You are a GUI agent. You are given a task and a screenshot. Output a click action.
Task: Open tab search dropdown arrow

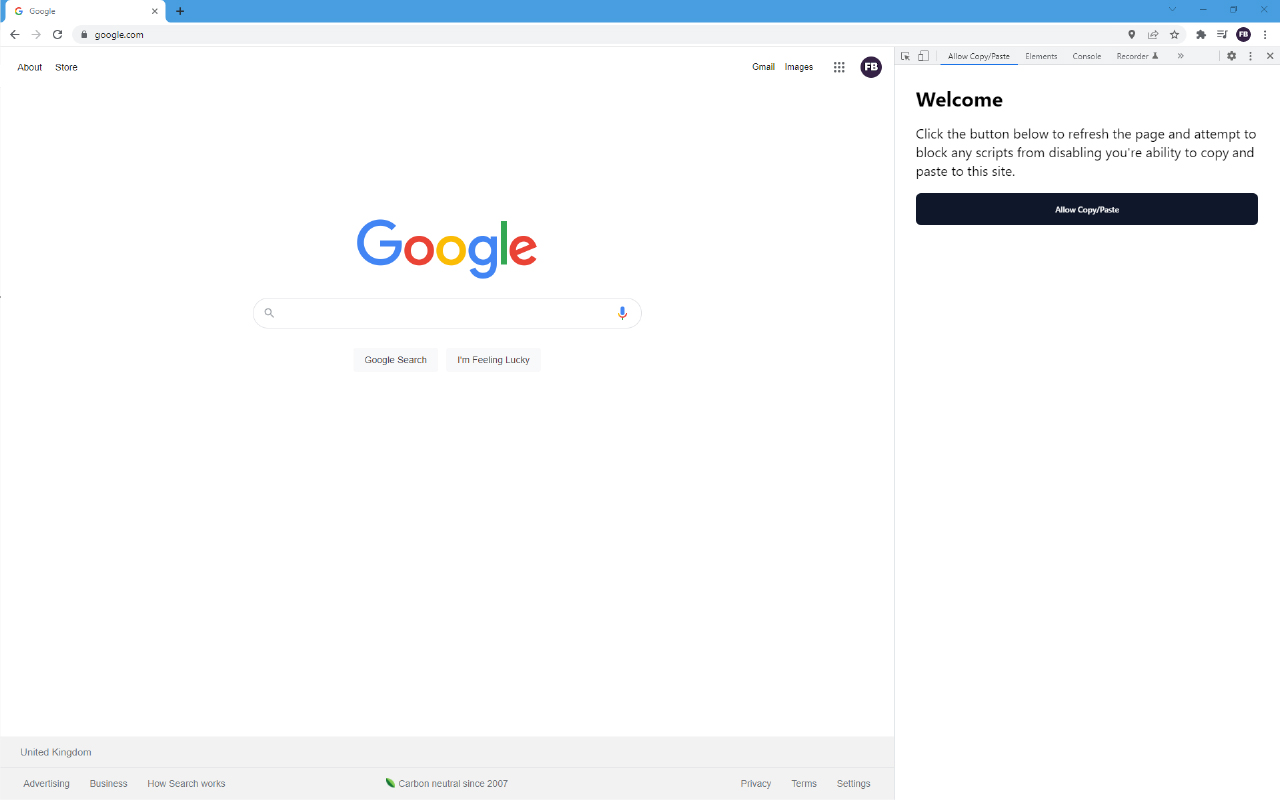tap(1172, 9)
